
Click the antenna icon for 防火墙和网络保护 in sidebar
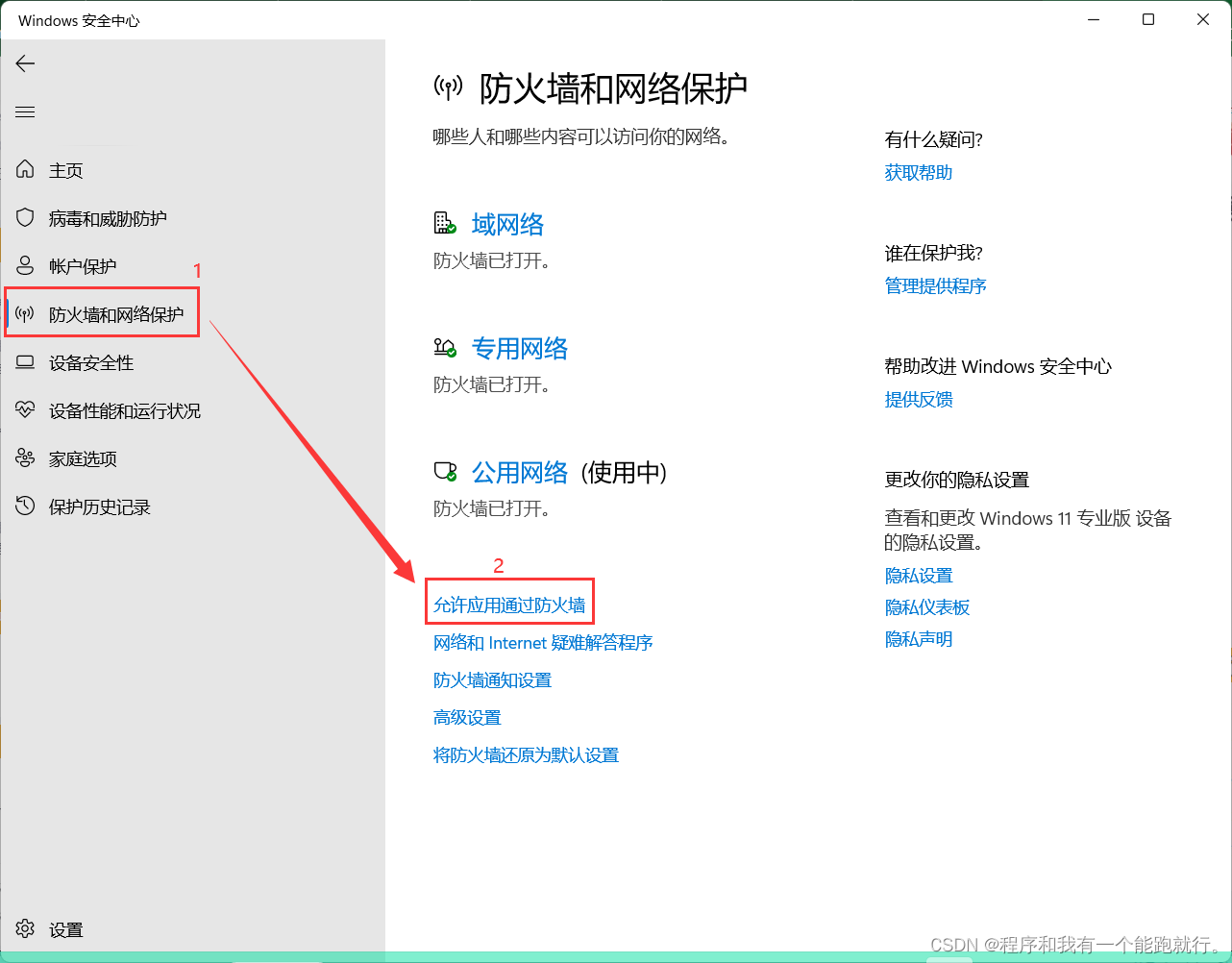(25, 314)
